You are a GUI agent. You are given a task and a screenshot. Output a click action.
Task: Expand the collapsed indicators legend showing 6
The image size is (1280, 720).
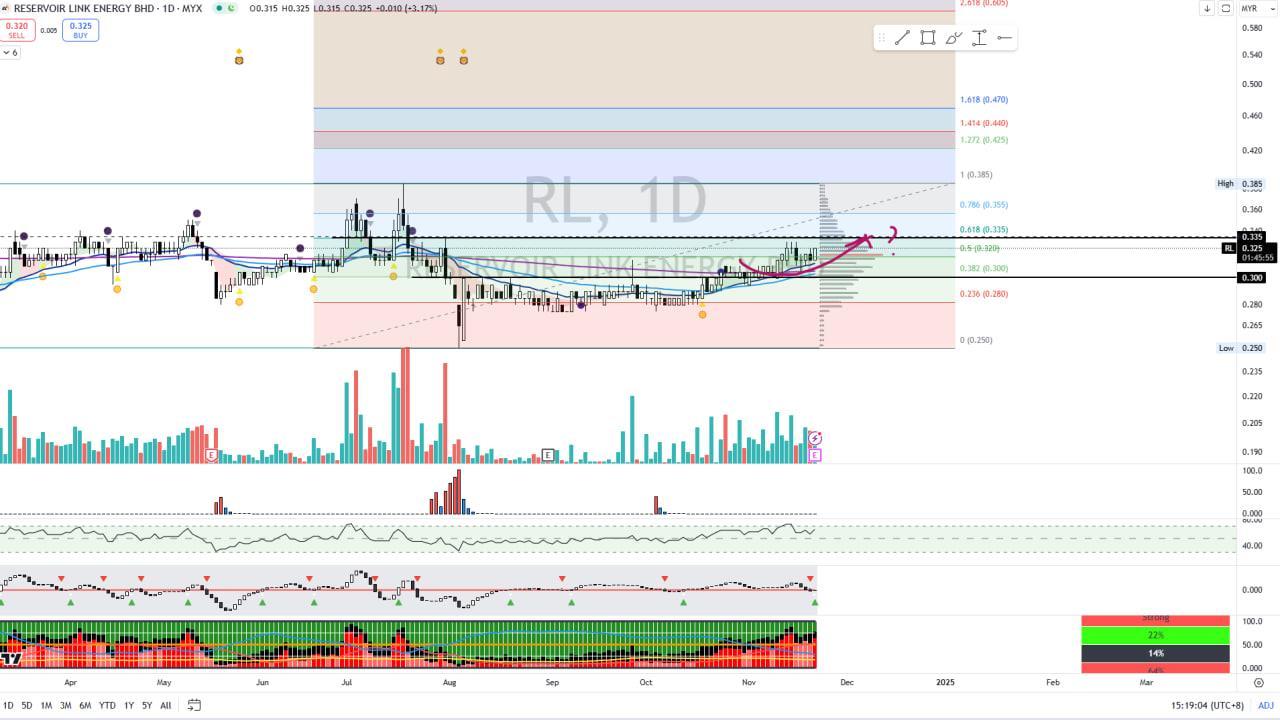(x=10, y=52)
